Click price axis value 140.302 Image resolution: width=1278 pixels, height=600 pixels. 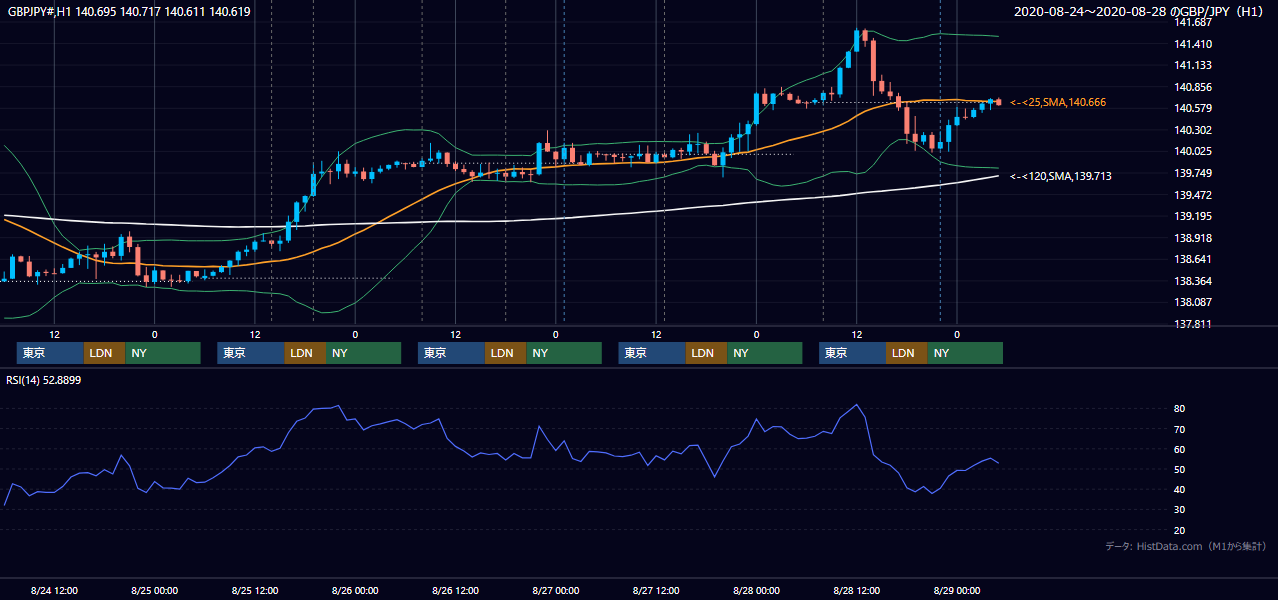(1193, 130)
